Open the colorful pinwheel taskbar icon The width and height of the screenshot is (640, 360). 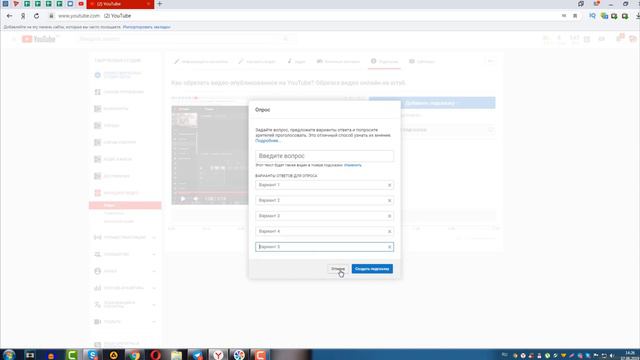(239, 355)
